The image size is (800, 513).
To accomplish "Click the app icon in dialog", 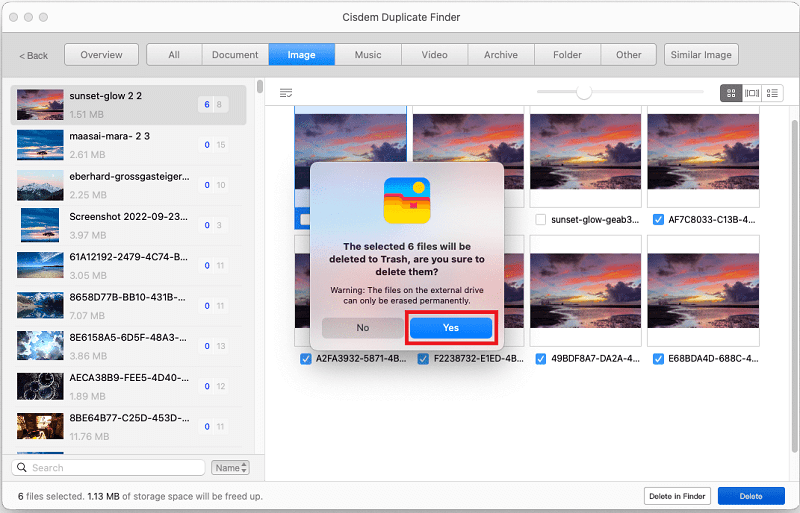I will click(407, 201).
